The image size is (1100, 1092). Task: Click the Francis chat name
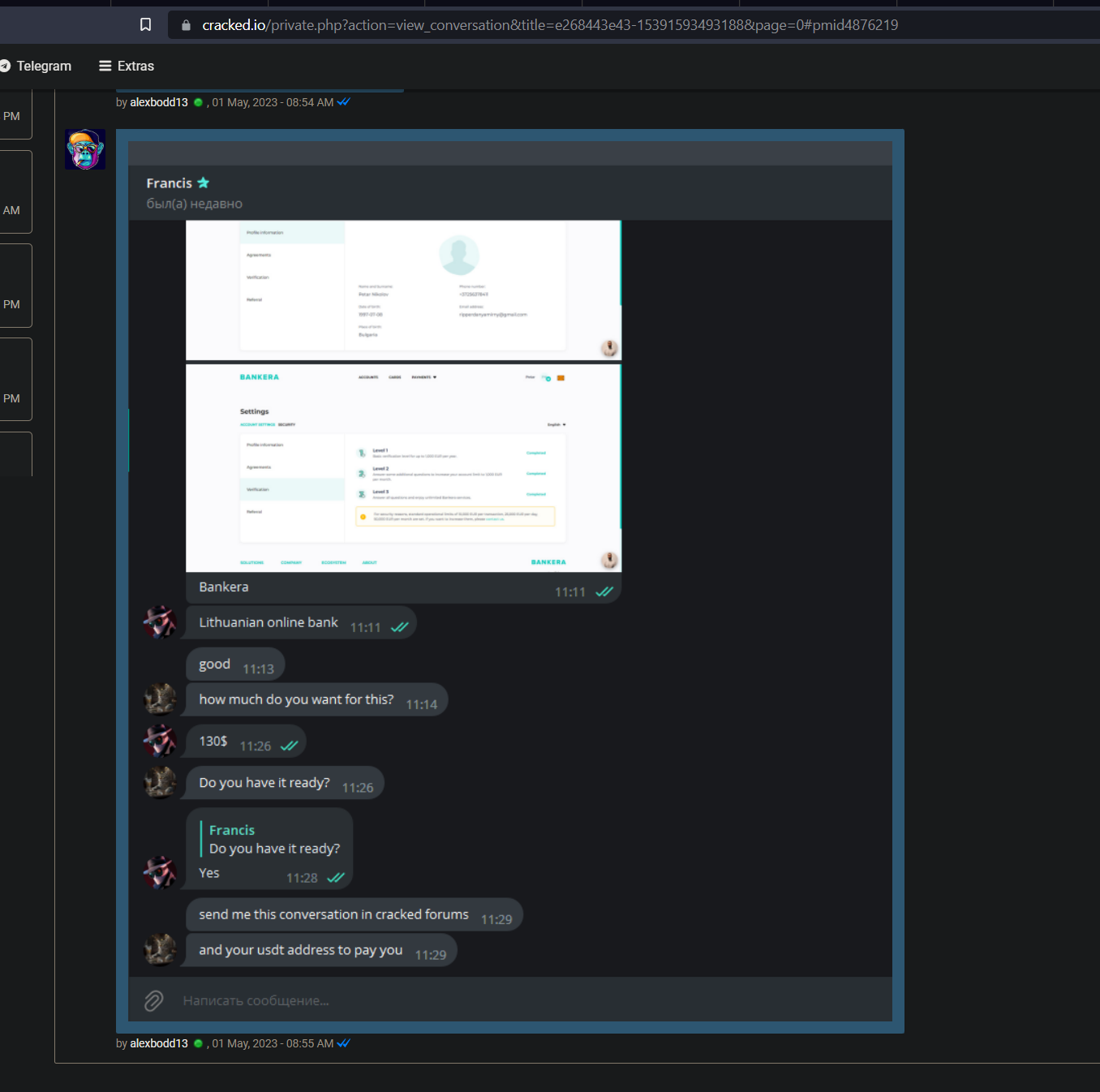click(169, 183)
